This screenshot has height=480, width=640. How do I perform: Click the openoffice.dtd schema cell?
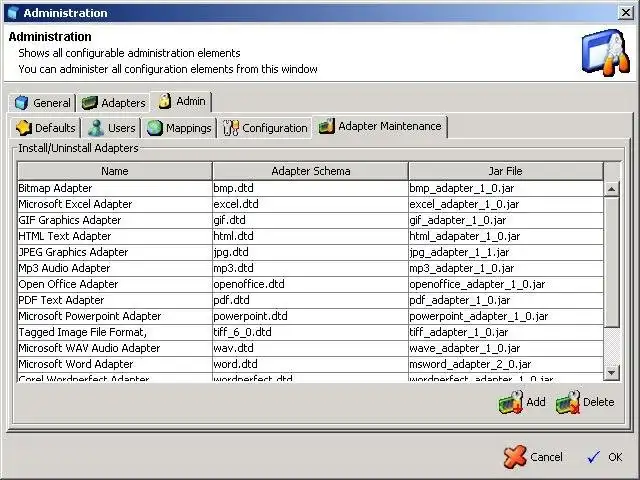(310, 284)
